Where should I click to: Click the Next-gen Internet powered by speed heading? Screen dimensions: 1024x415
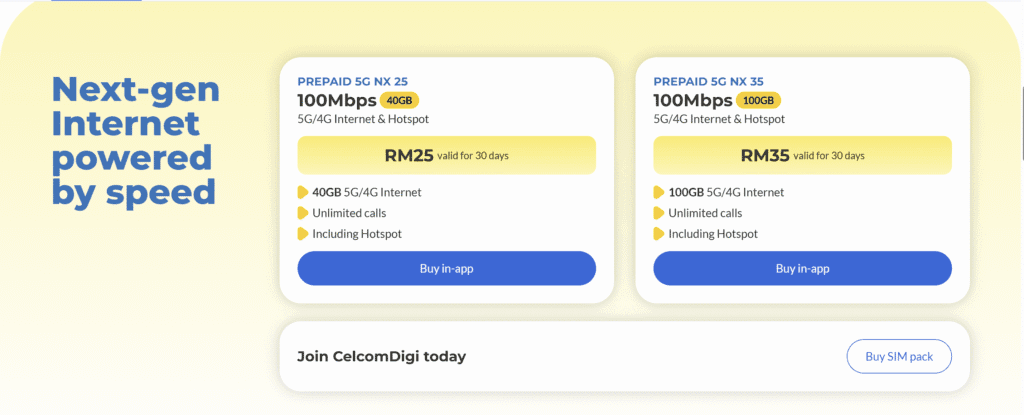point(135,141)
